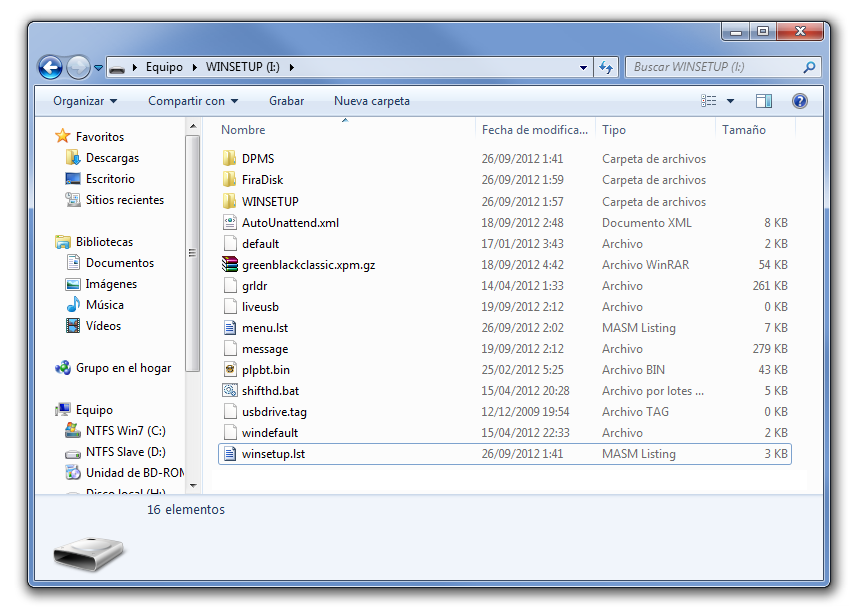
Task: Select the DPMS folder icon
Action: click(230, 158)
